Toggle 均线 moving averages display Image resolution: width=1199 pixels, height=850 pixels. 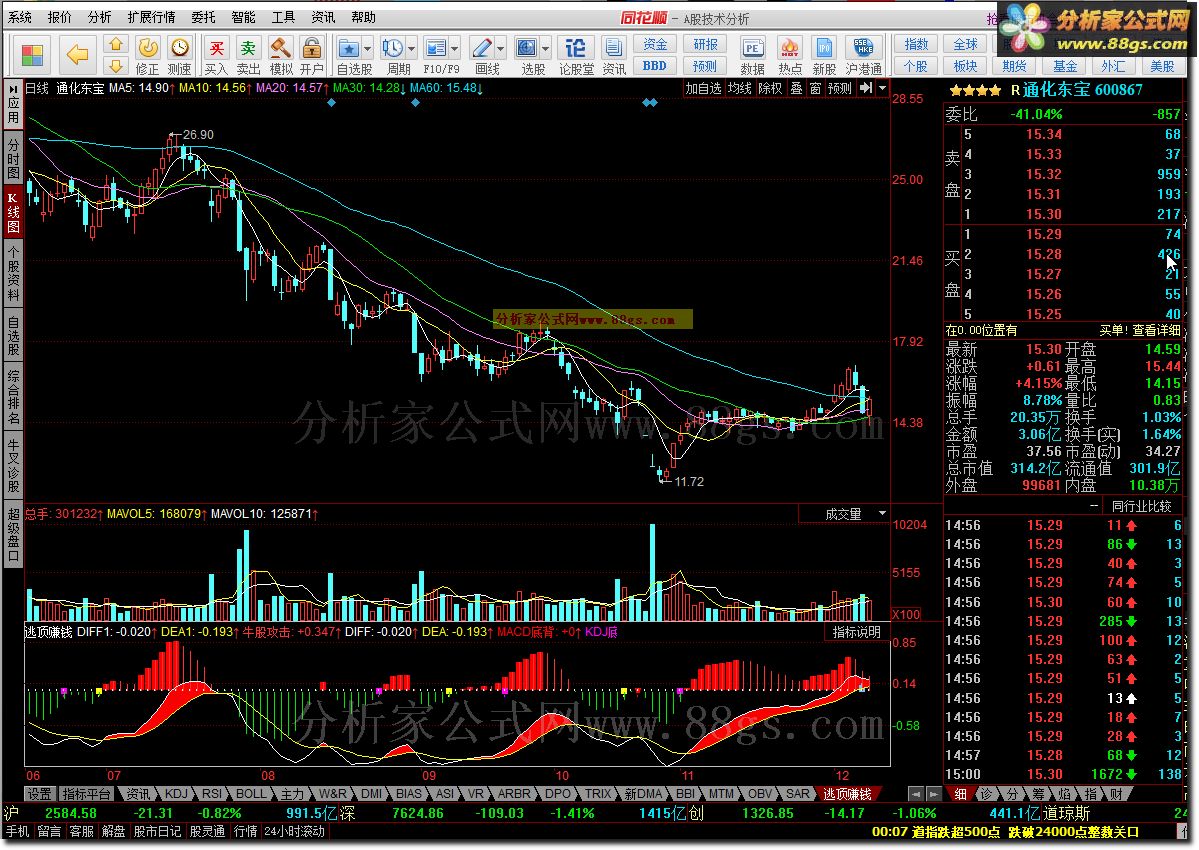click(x=739, y=88)
